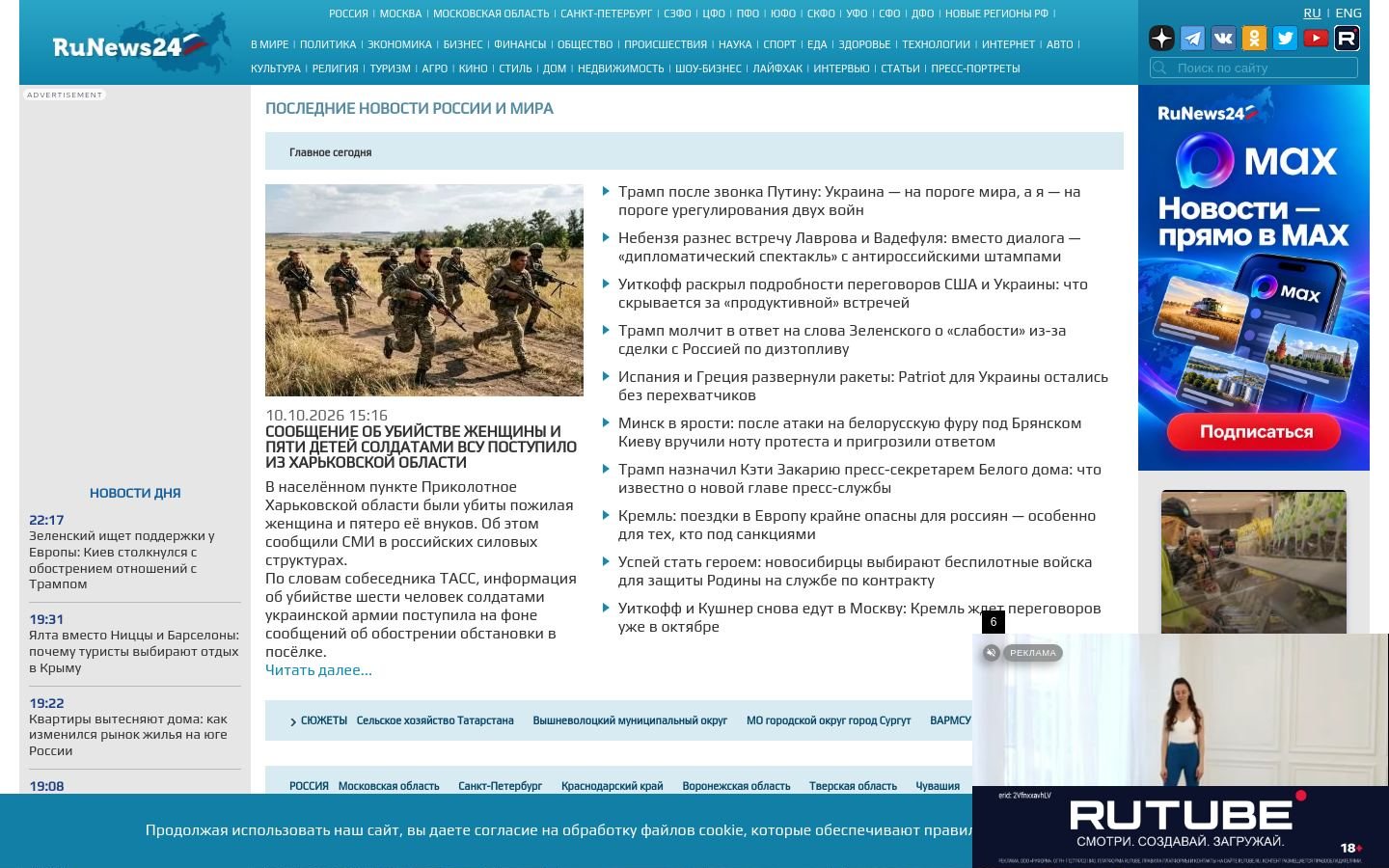Click the site search field
The image size is (1389, 868).
(1254, 68)
